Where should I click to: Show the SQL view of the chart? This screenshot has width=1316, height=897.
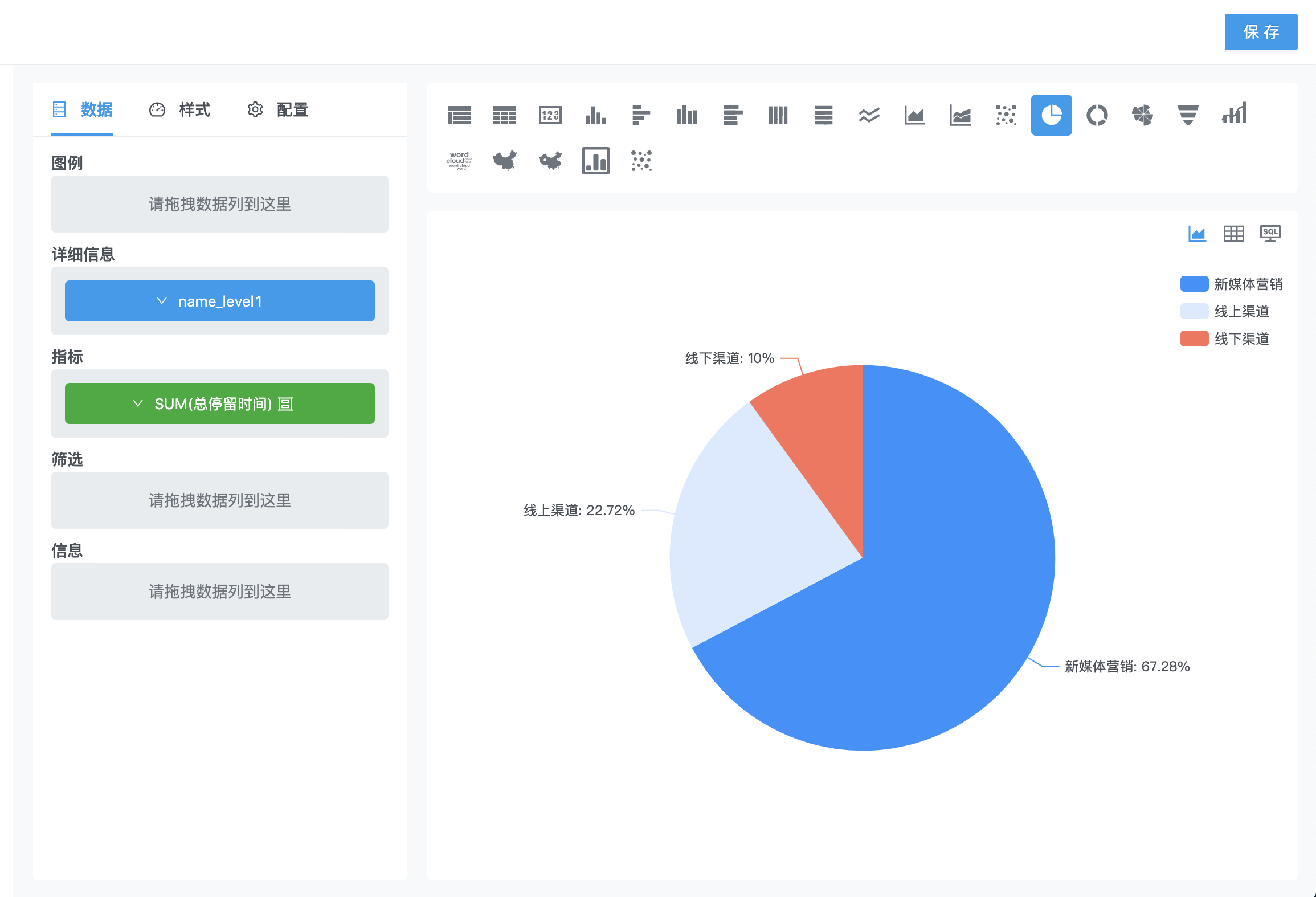pyautogui.click(x=1270, y=234)
